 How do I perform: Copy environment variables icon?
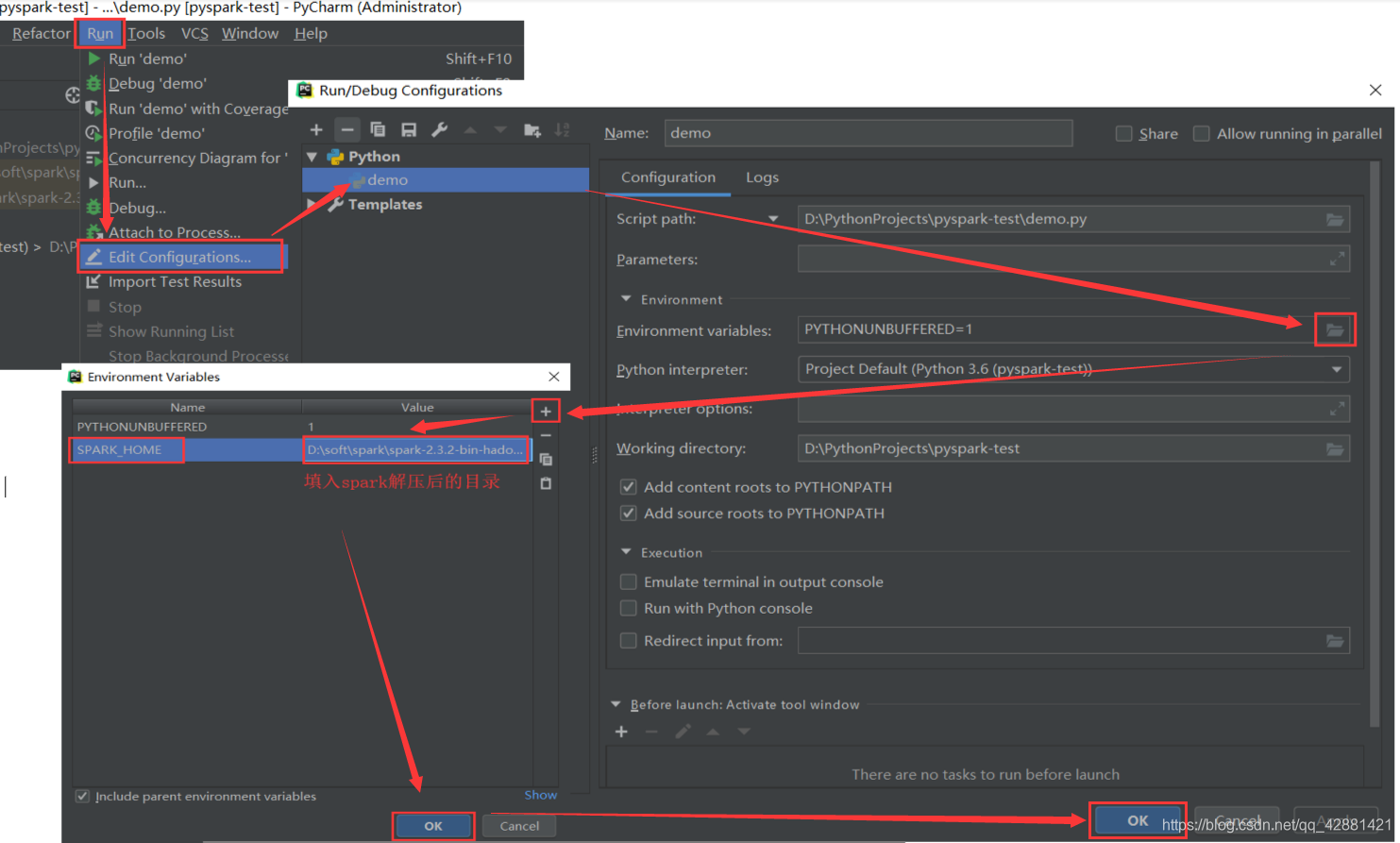tap(546, 460)
